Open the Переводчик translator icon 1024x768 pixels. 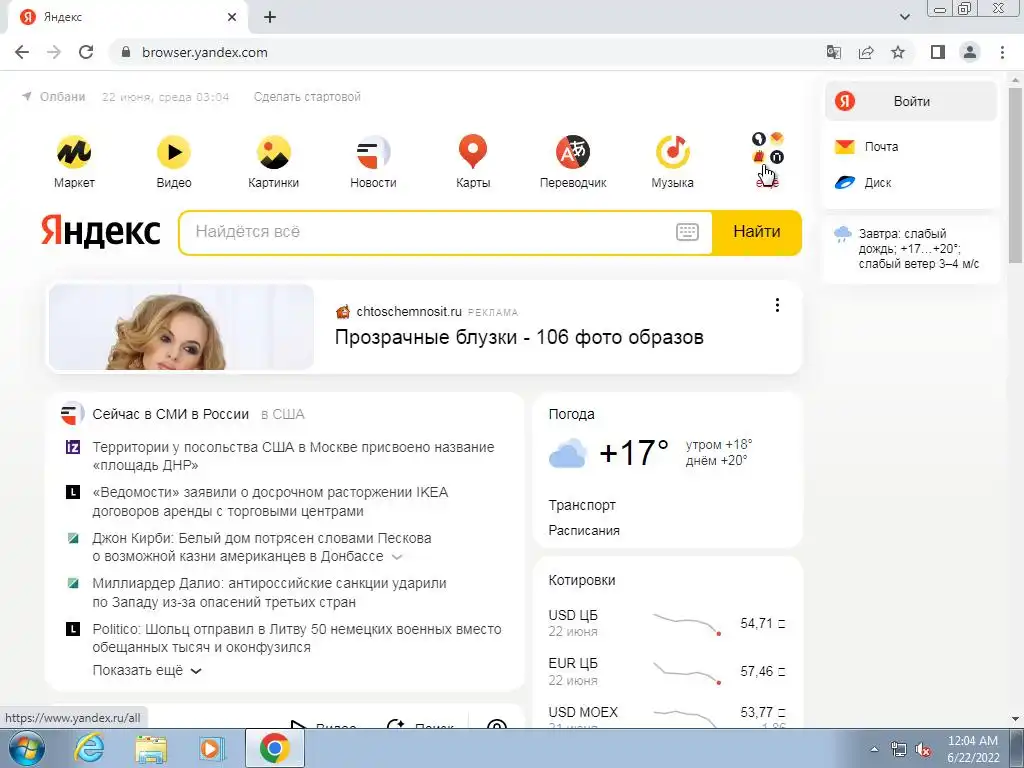coord(573,152)
